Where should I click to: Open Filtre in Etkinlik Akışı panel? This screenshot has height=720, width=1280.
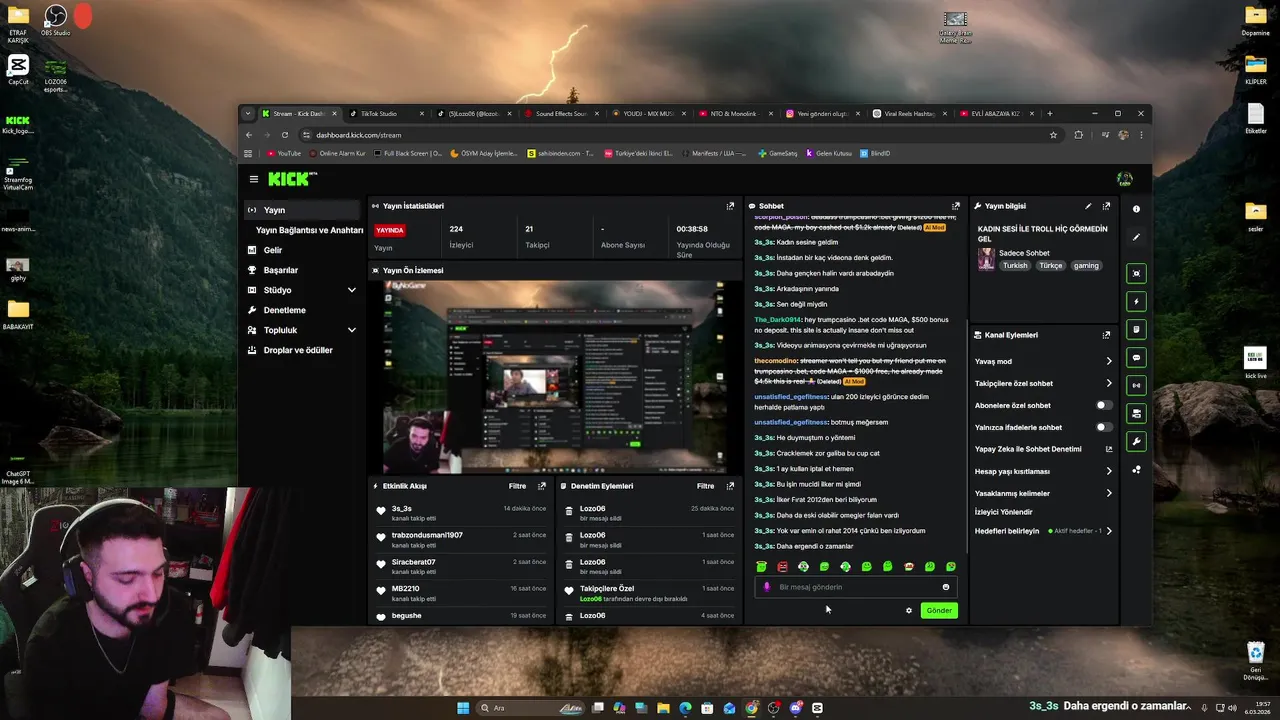tap(517, 486)
